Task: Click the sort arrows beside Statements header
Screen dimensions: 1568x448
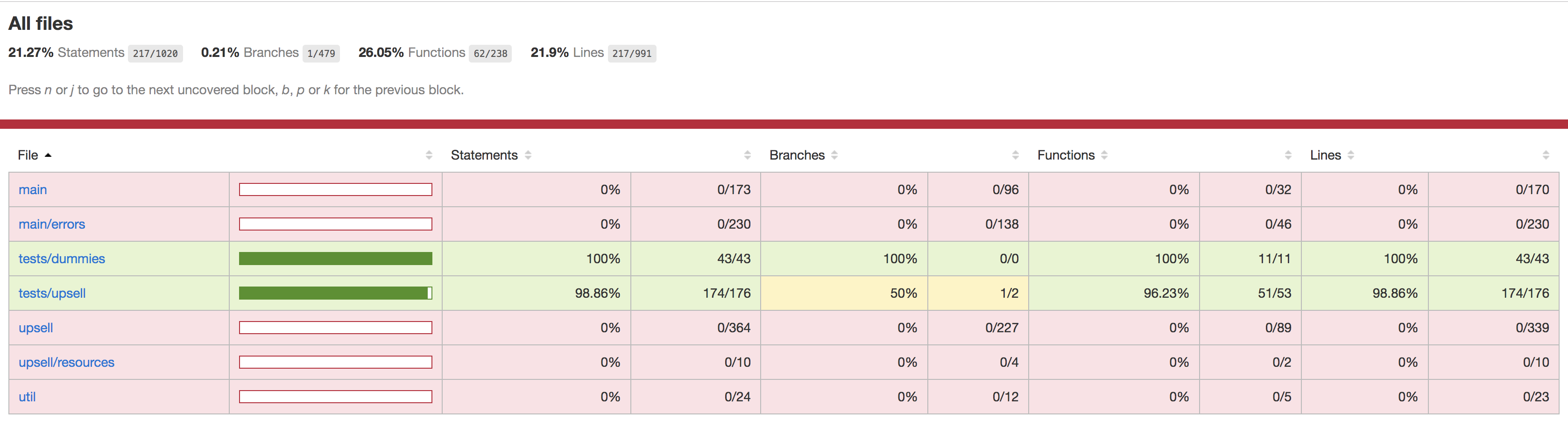Action: click(x=528, y=155)
